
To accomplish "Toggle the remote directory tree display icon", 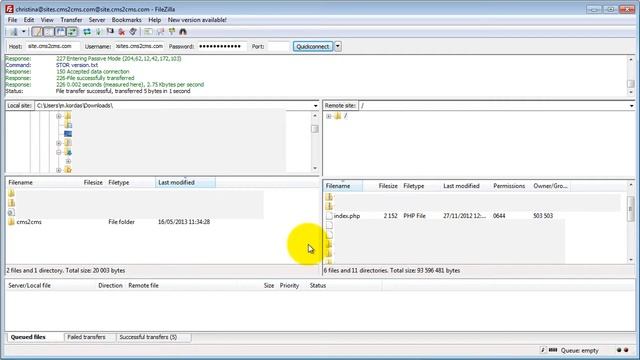I will point(60,32).
